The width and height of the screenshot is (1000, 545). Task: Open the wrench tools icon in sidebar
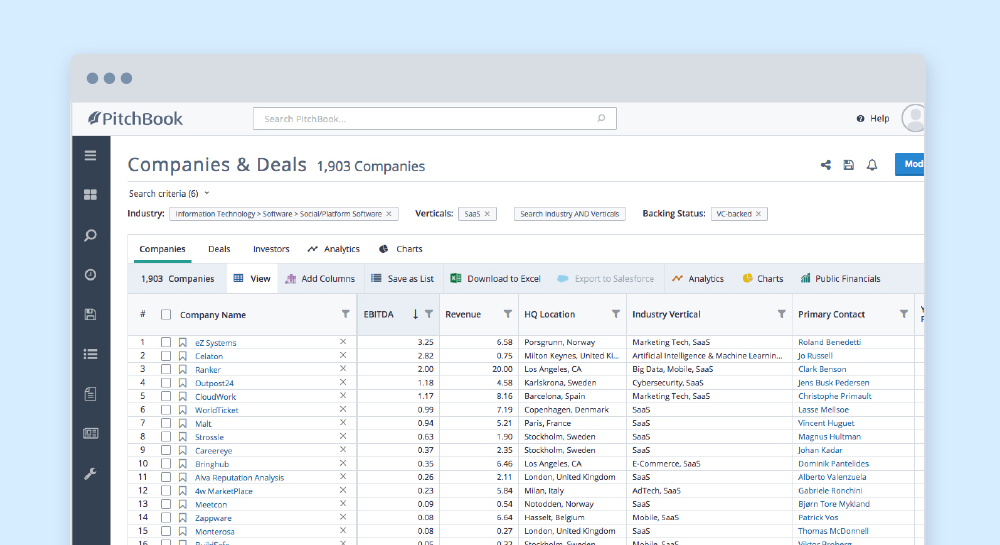(x=91, y=474)
